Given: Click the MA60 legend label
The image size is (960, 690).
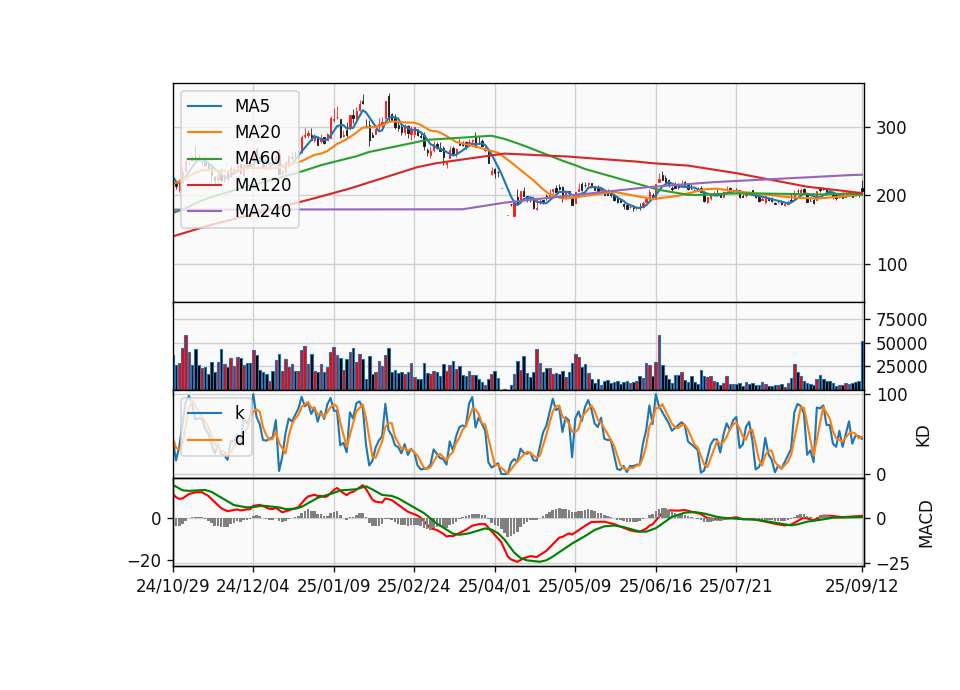Looking at the screenshot, I should [x=257, y=159].
